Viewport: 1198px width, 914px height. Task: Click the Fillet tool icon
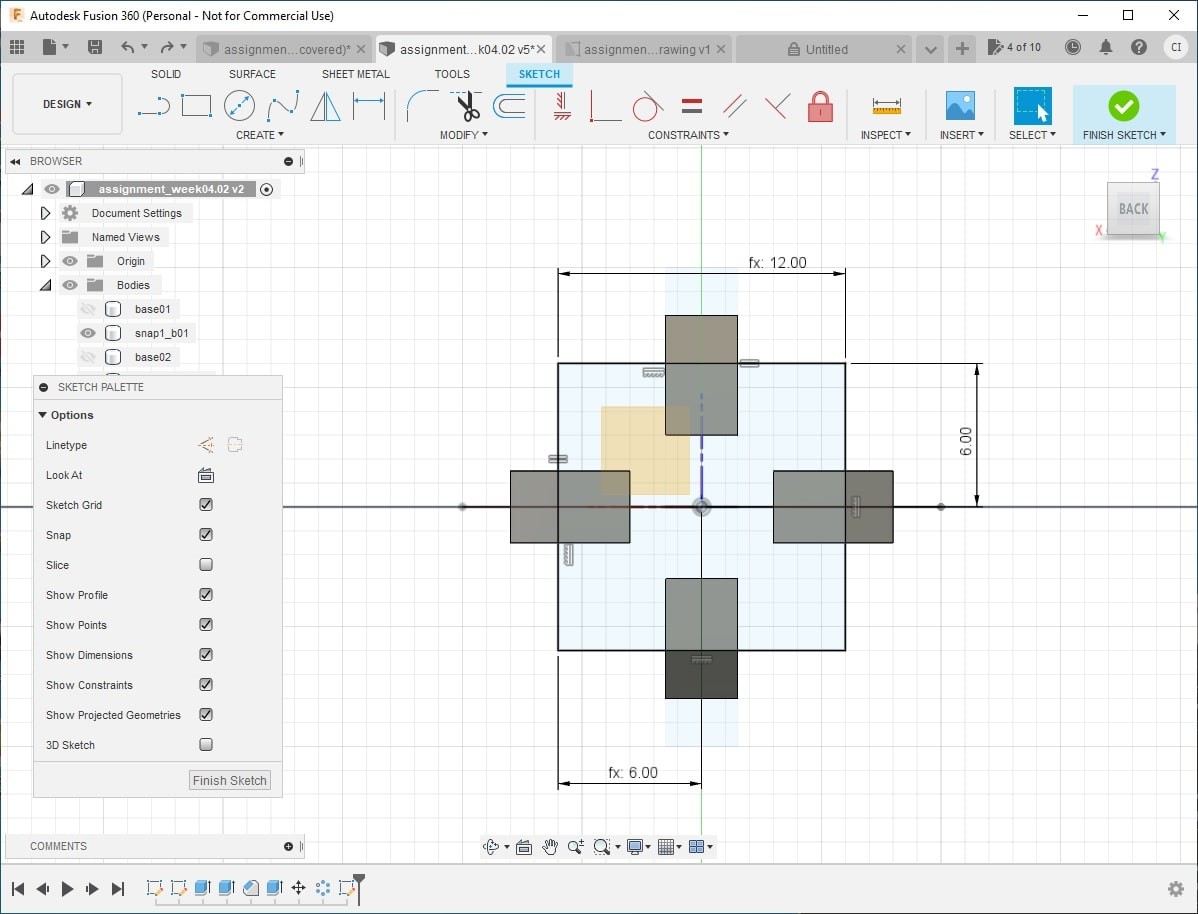pos(423,106)
